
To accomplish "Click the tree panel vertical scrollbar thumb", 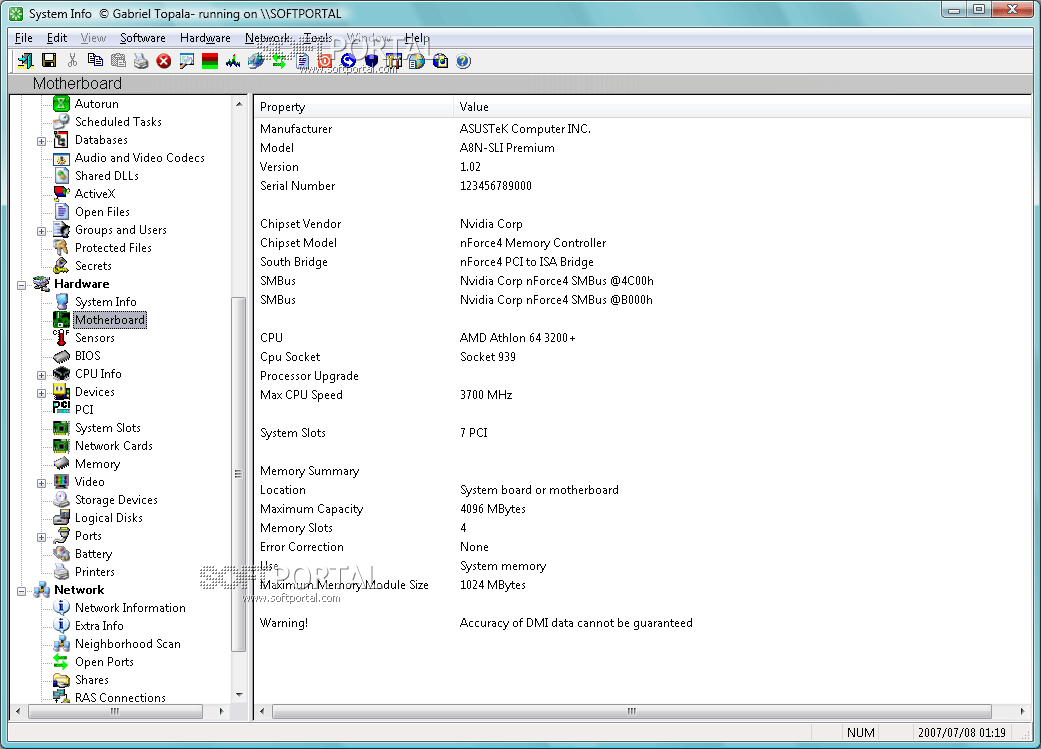I will click(238, 474).
